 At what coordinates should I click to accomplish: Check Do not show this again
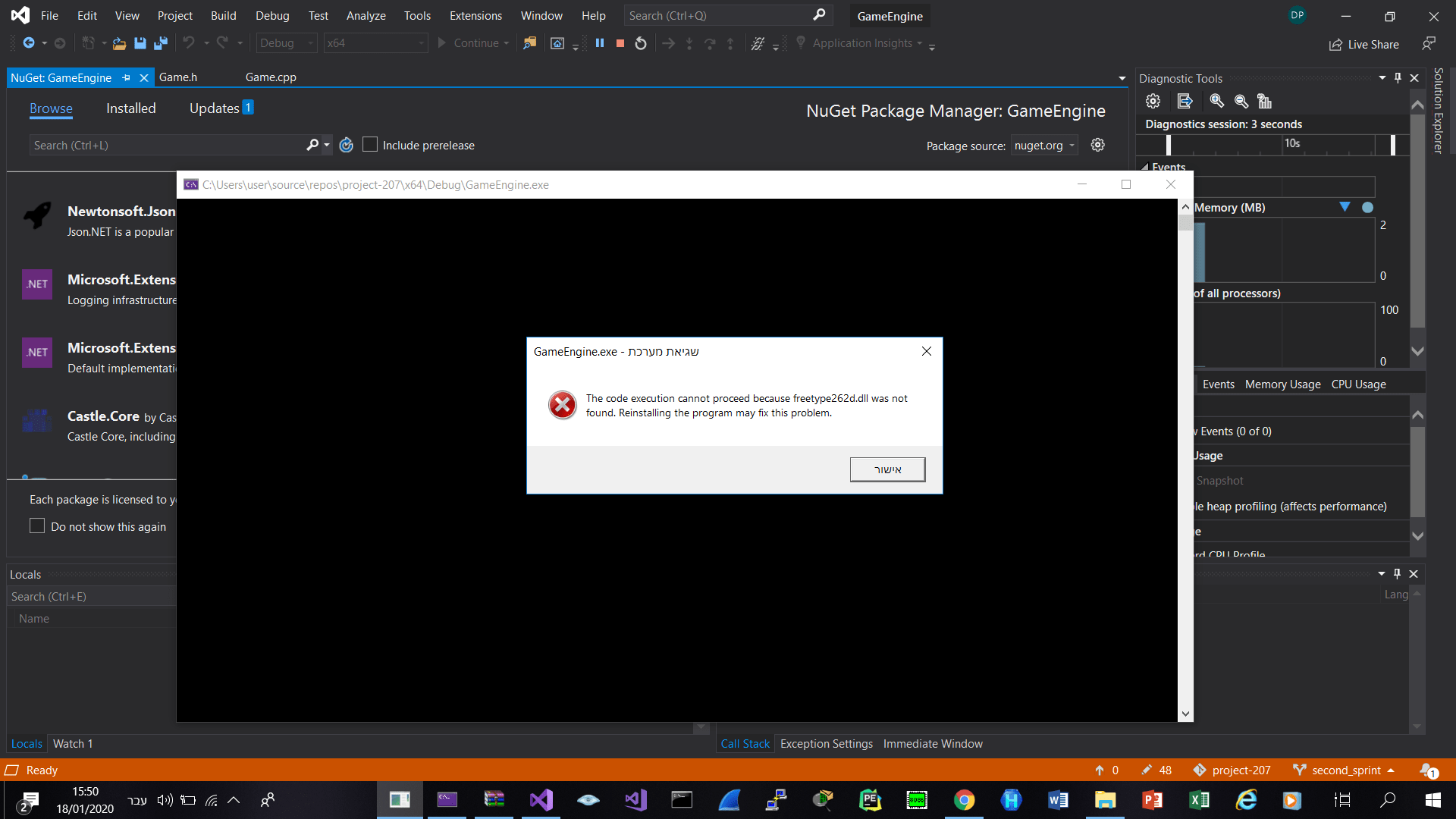click(x=37, y=526)
